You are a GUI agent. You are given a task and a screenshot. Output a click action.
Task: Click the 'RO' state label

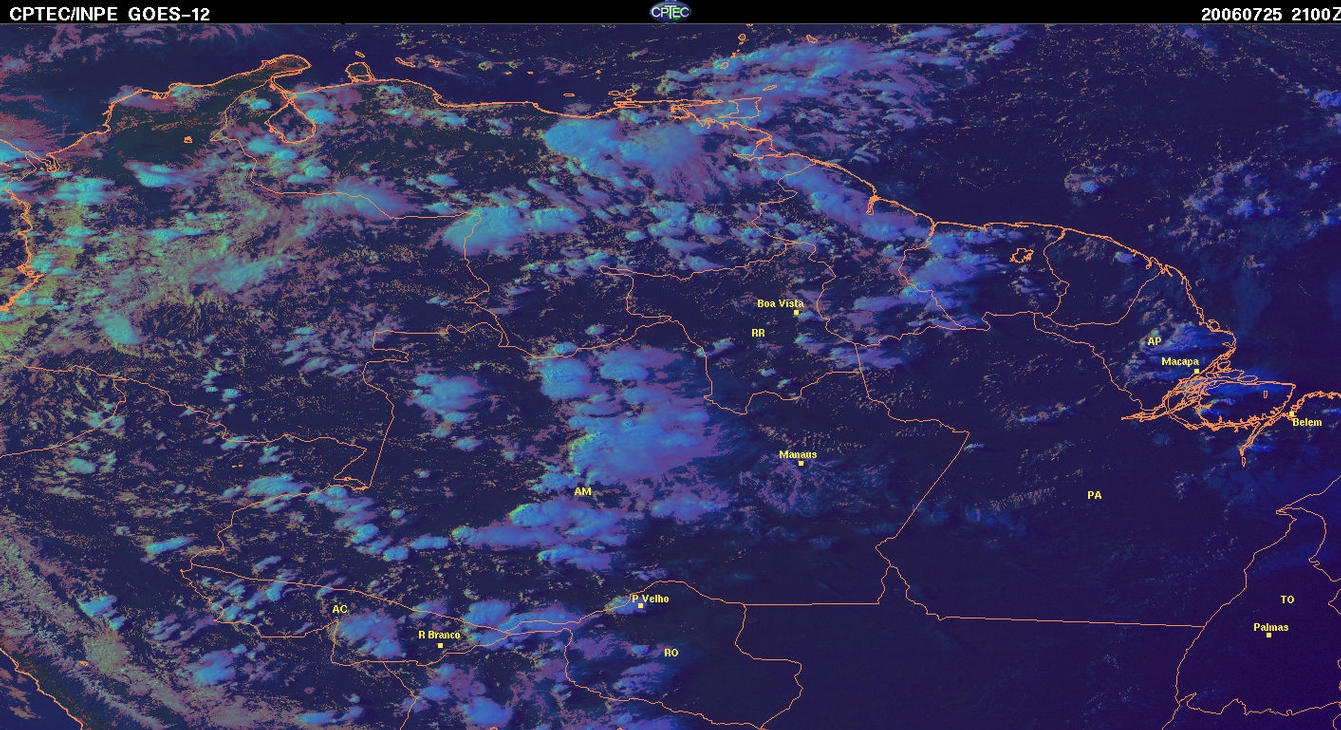coord(671,652)
